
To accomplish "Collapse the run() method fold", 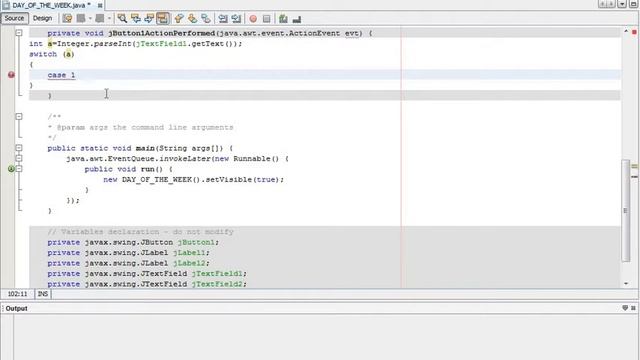I will (19, 169).
